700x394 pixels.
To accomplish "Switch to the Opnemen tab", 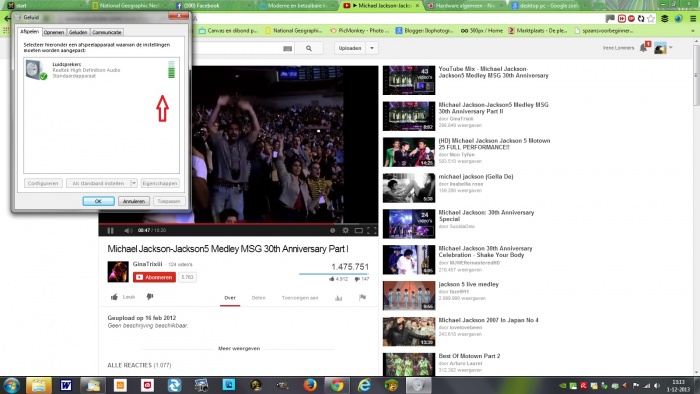I will point(54,32).
